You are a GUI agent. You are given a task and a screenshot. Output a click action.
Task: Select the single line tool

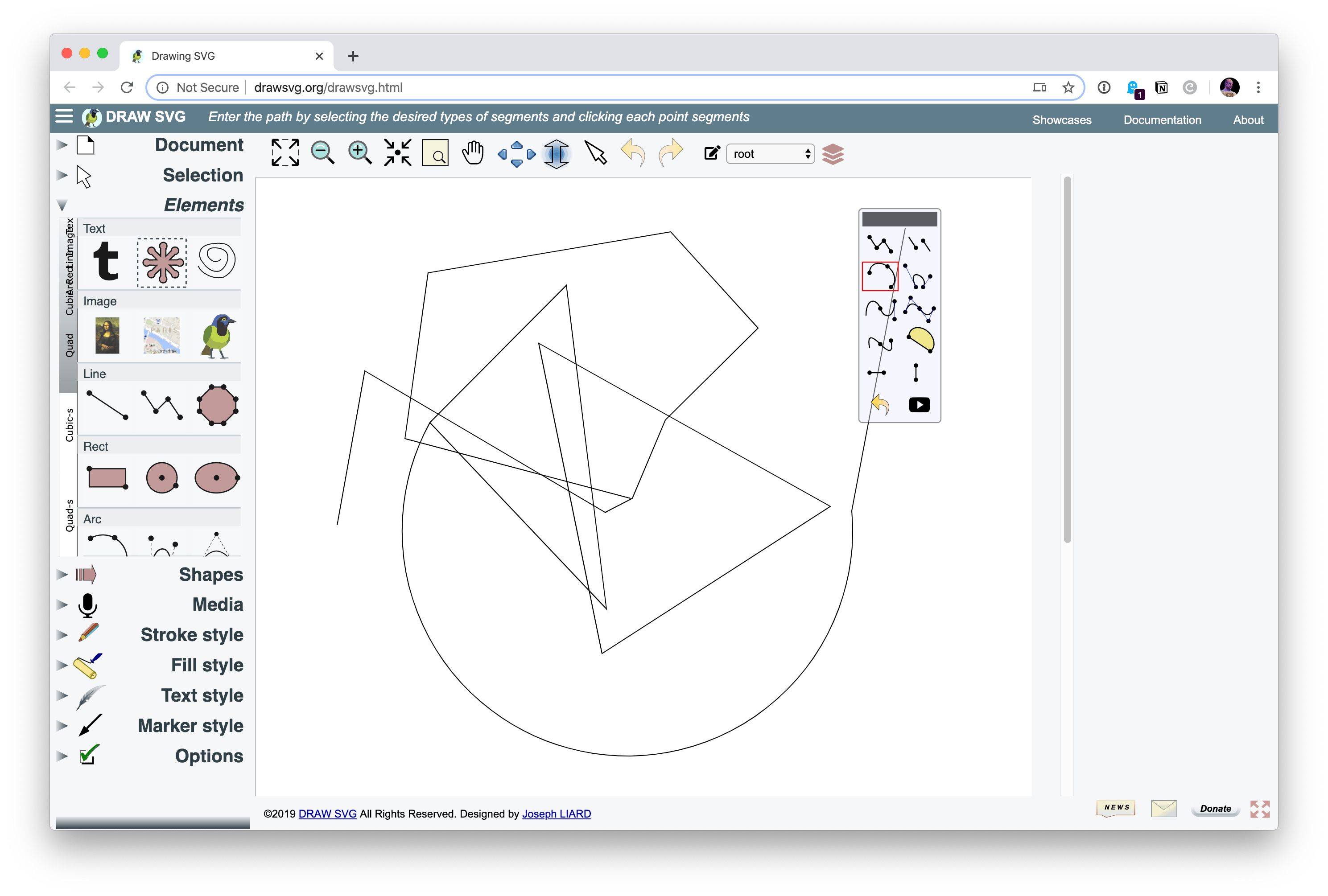(x=107, y=405)
